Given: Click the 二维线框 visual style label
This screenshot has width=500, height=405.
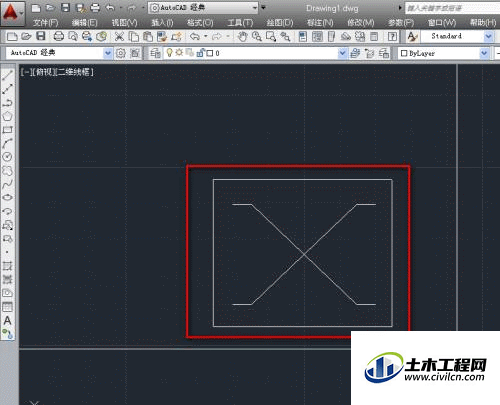Looking at the screenshot, I should coord(74,72).
